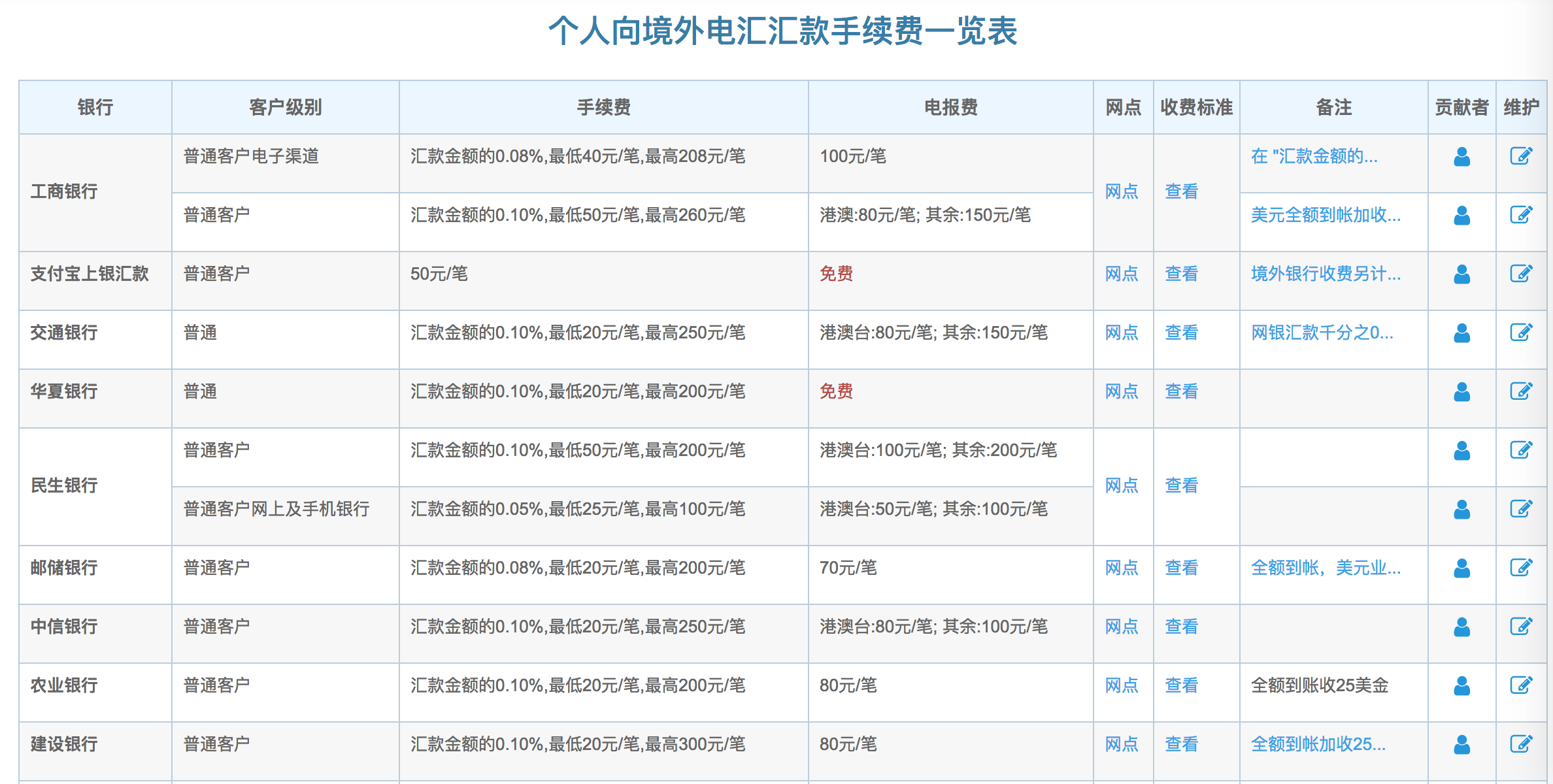Click contributor icon for 工商银行 普通客户 row

(1461, 216)
